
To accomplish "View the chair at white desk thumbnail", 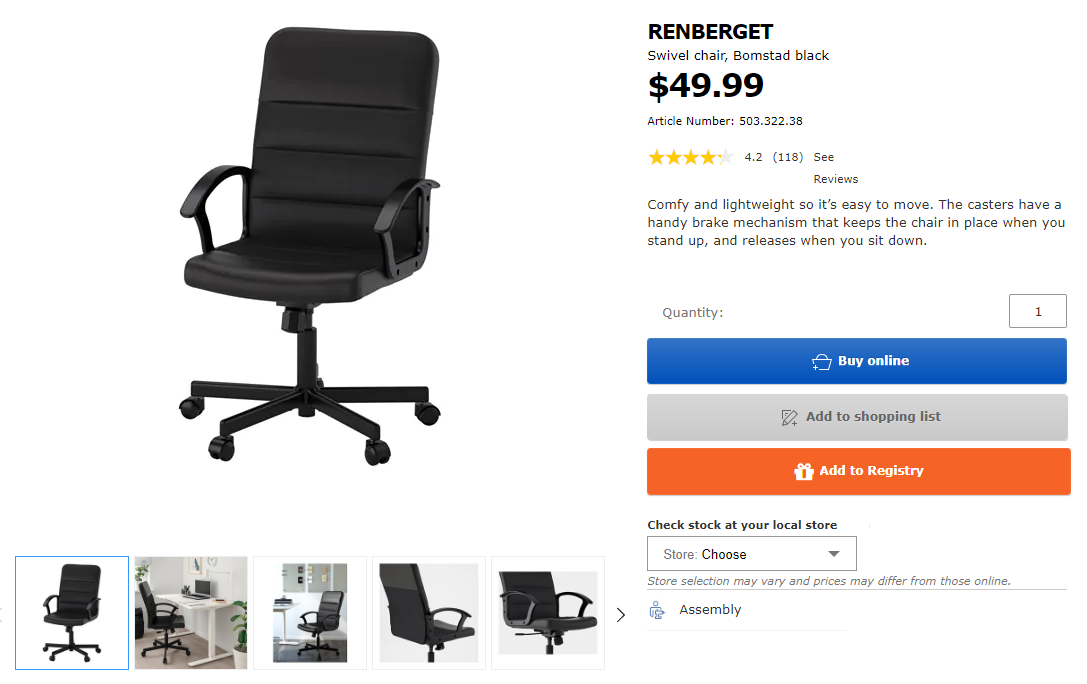I will pyautogui.click(x=191, y=613).
